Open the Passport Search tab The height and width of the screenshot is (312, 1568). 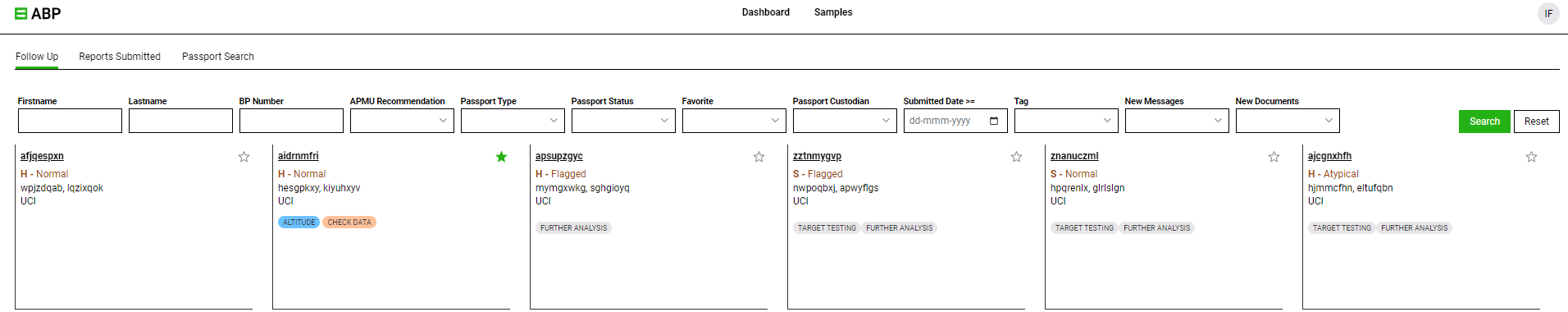(218, 57)
